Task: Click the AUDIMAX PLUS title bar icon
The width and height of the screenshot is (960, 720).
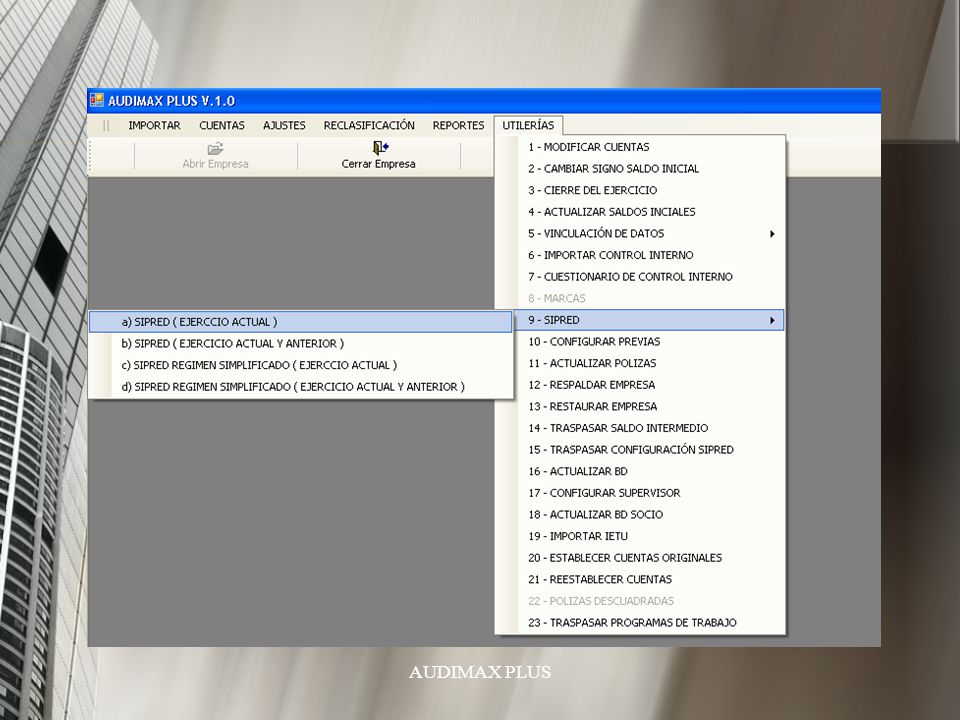Action: [x=97, y=100]
